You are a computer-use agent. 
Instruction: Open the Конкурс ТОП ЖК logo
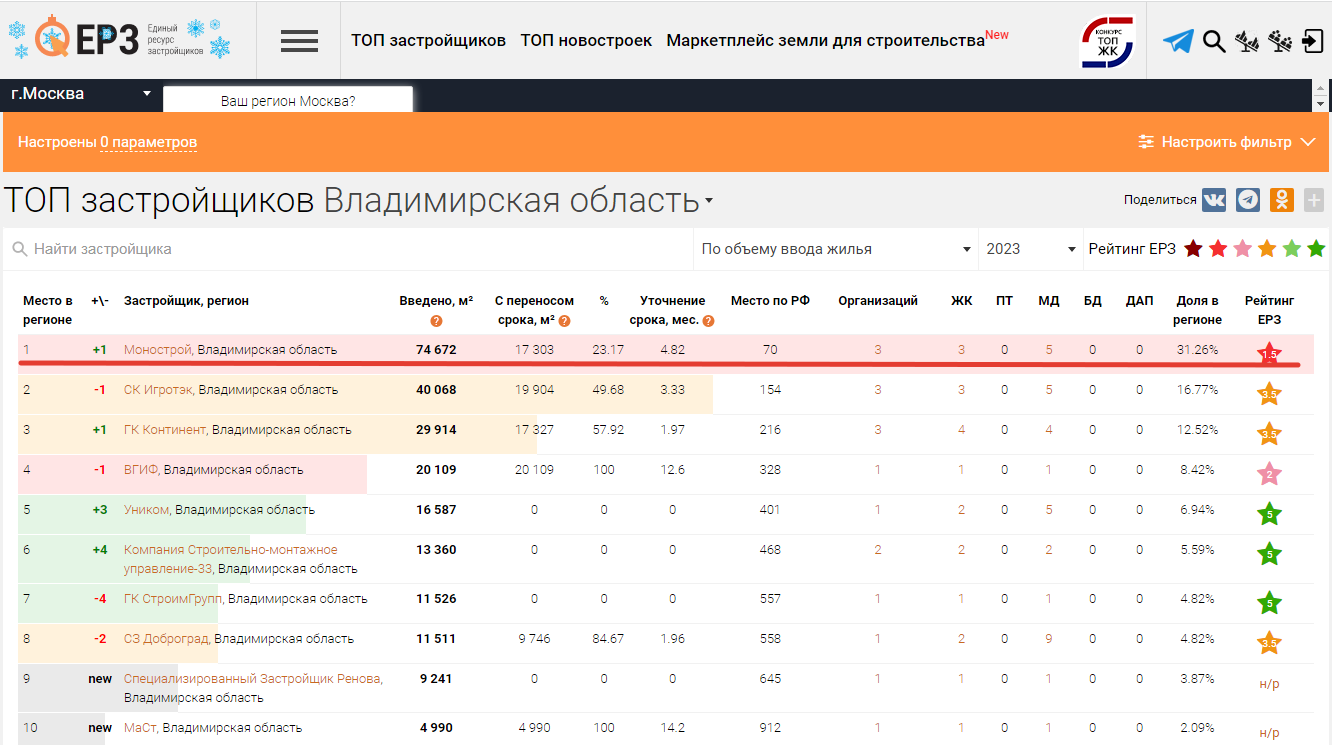(x=1107, y=41)
